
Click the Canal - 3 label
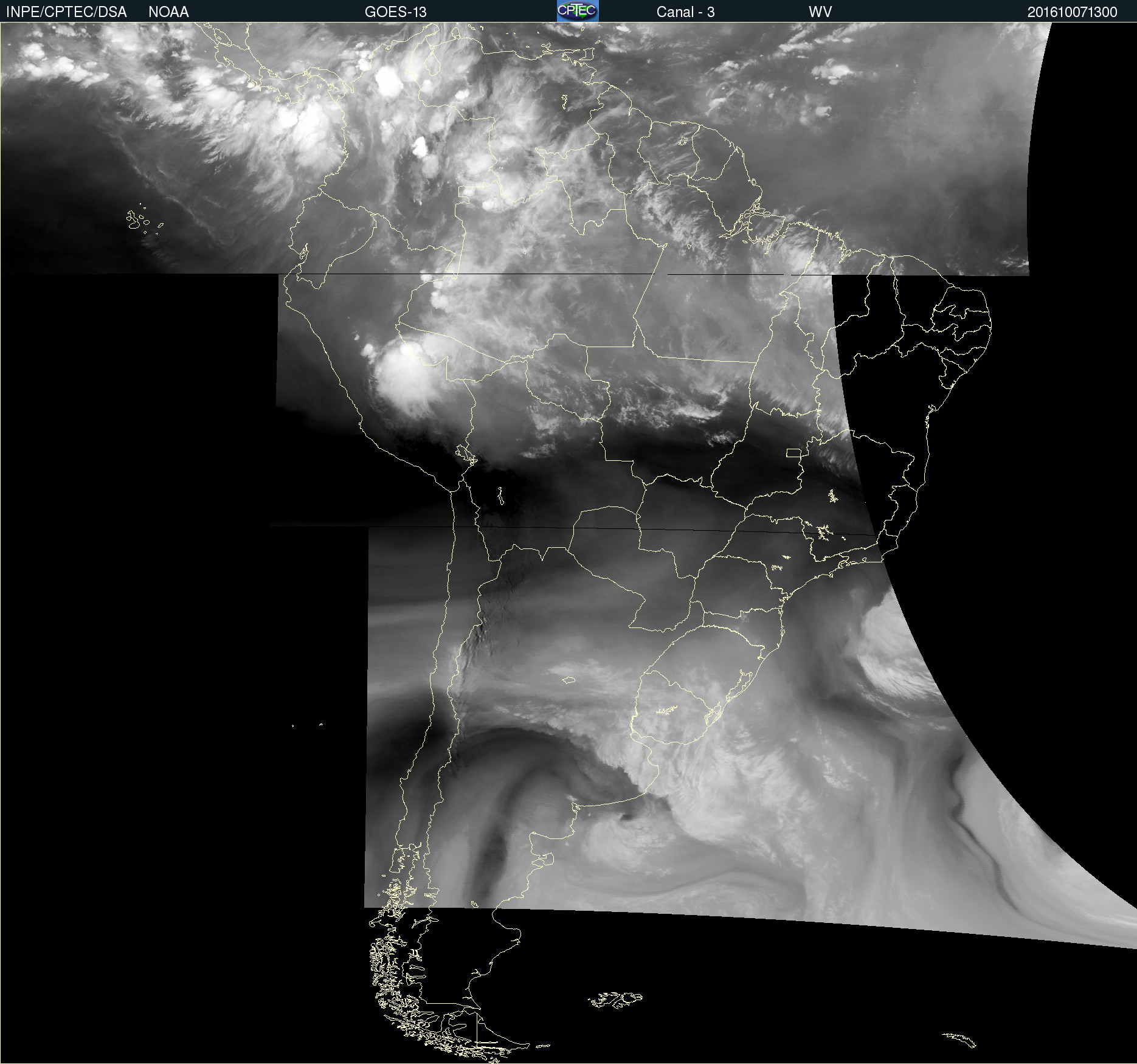pyautogui.click(x=685, y=12)
